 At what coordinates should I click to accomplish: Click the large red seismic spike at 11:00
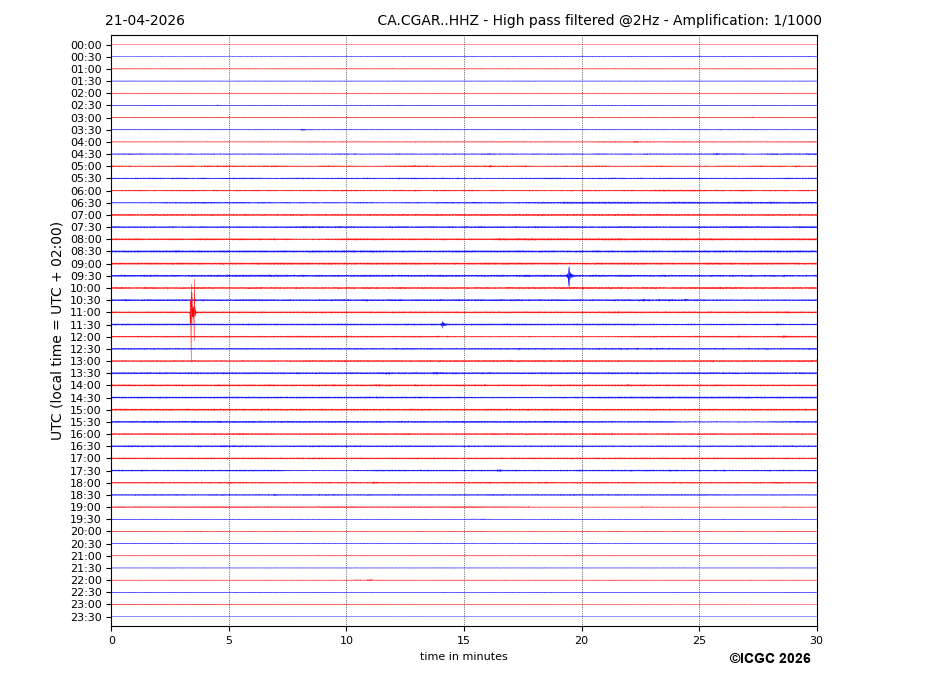point(192,312)
